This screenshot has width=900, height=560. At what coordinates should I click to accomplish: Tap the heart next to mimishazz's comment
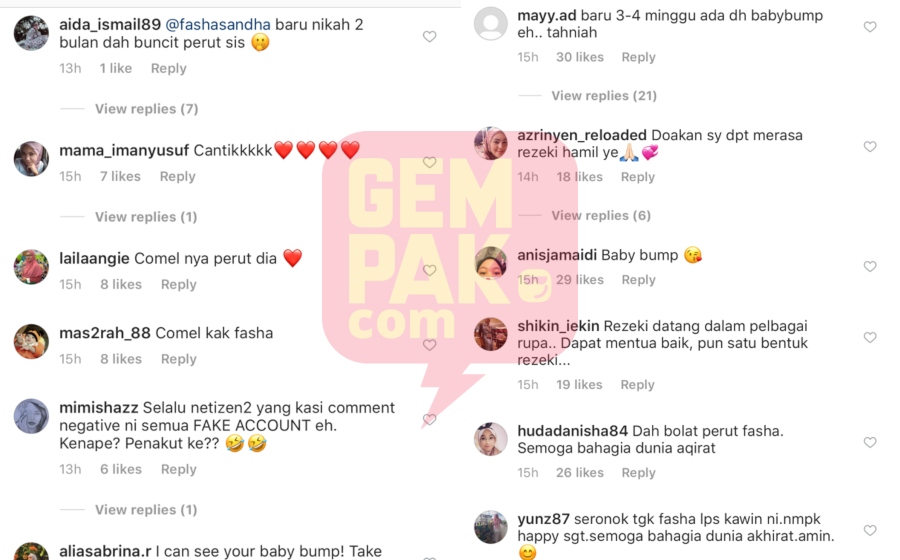(429, 419)
